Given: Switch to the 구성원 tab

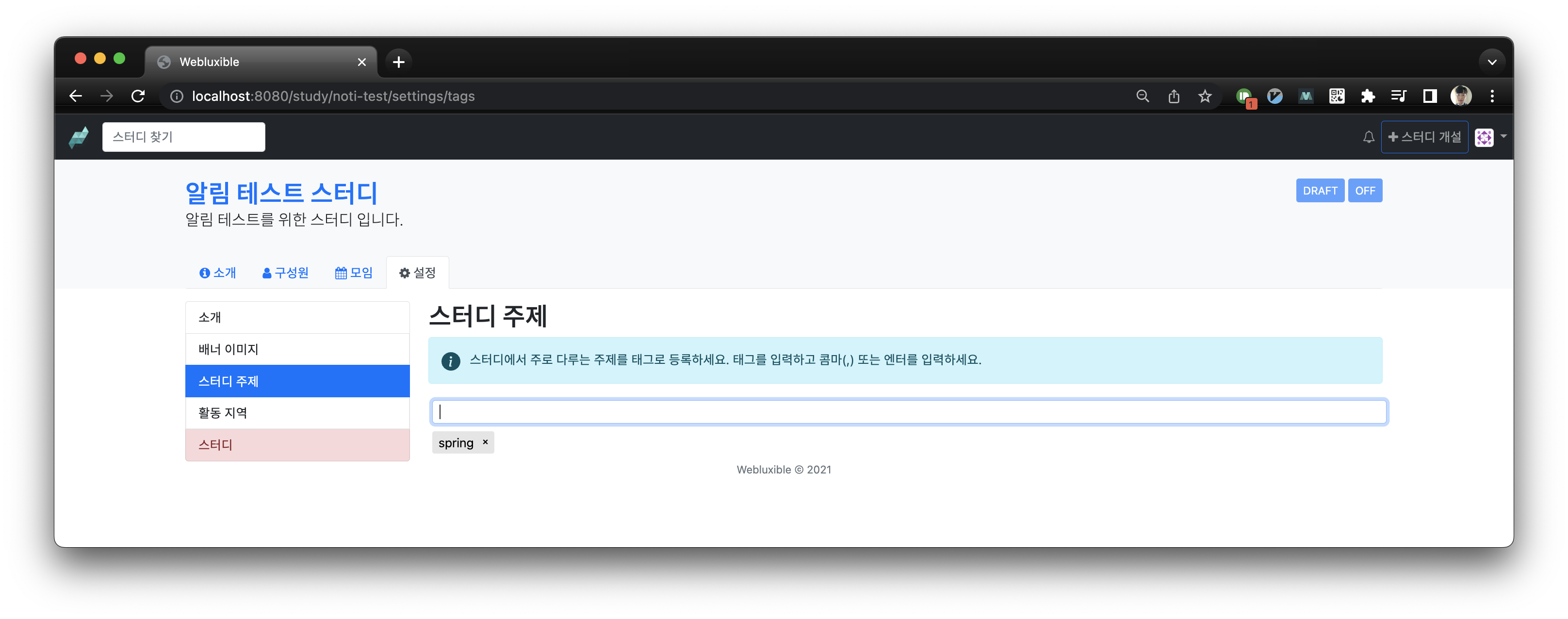Looking at the screenshot, I should click(x=285, y=273).
